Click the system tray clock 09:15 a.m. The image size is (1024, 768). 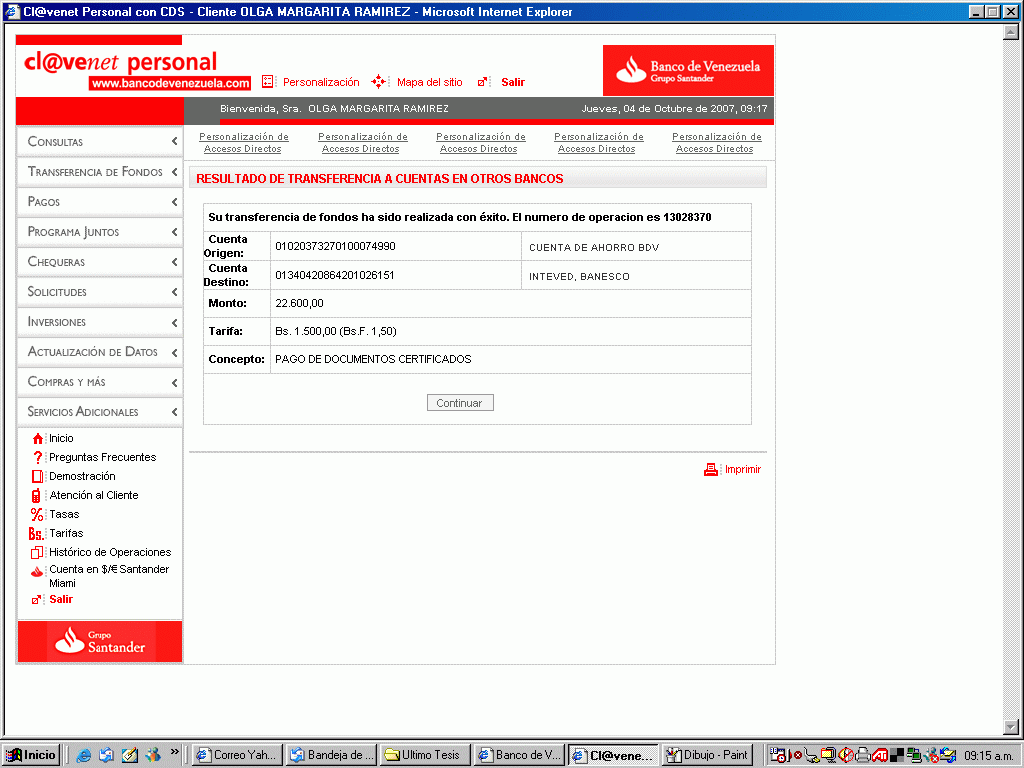(988, 756)
